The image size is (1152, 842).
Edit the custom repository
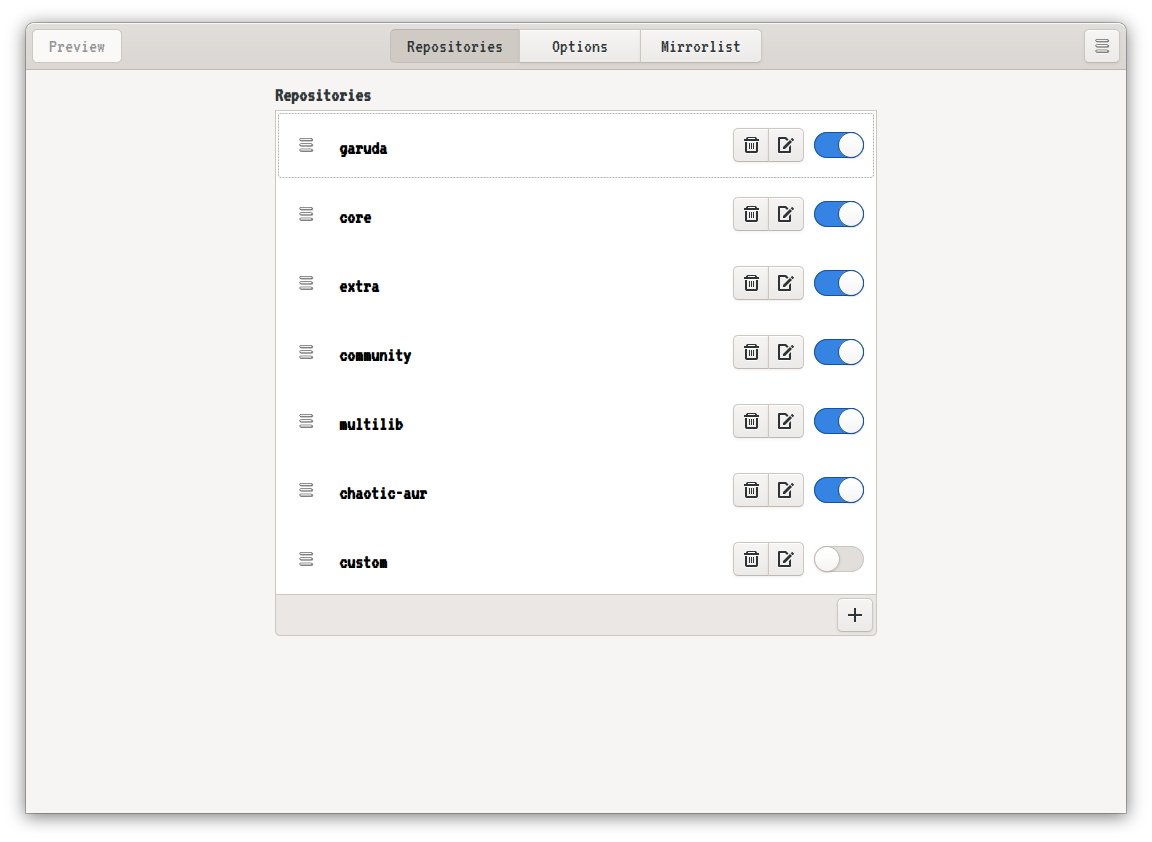pos(785,560)
